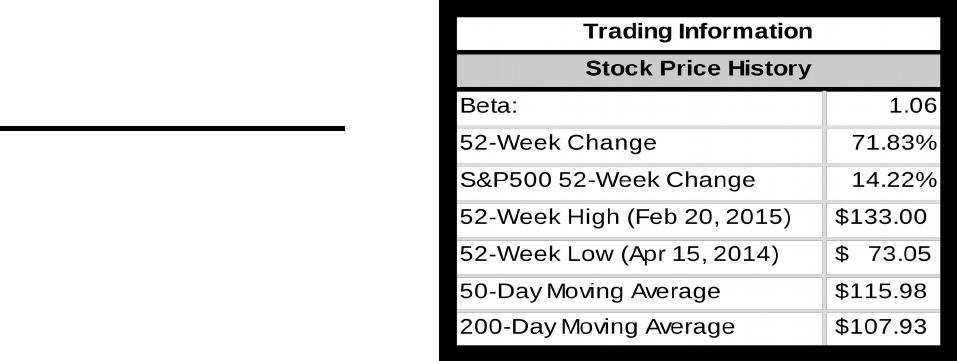Image resolution: width=957 pixels, height=361 pixels.
Task: Select the 14.22% value cell
Action: (x=883, y=182)
